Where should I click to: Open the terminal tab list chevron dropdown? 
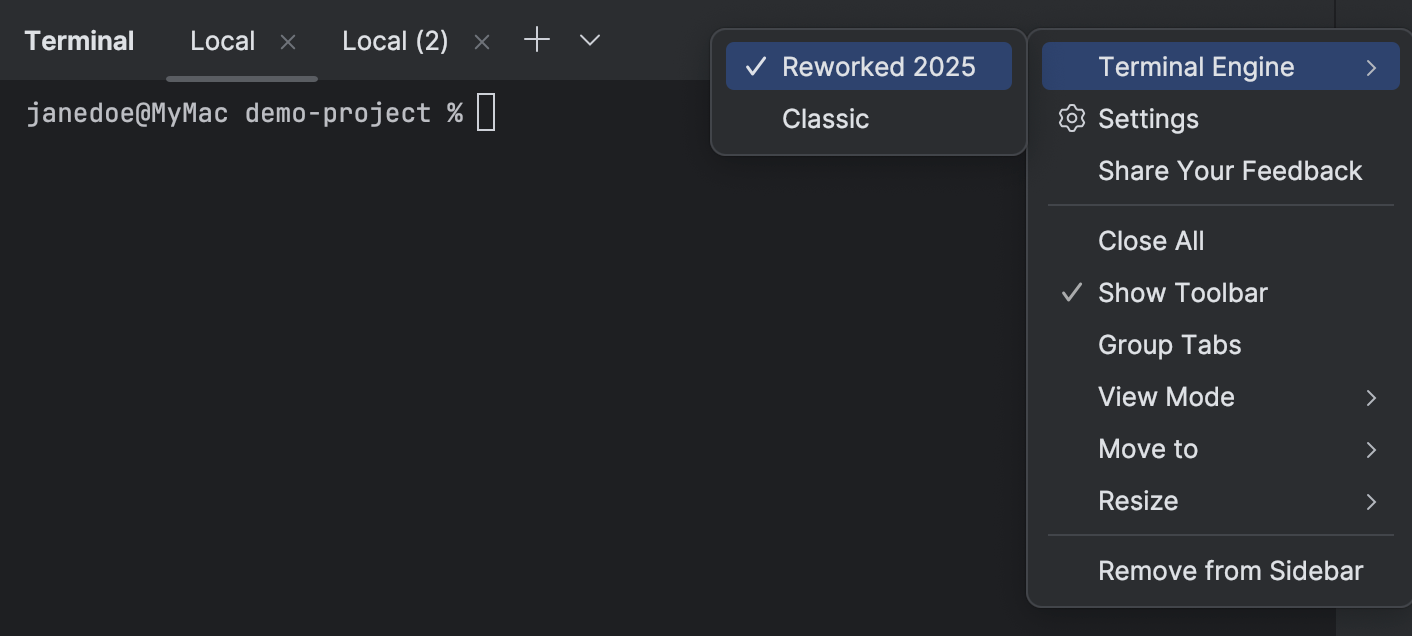pyautogui.click(x=589, y=42)
